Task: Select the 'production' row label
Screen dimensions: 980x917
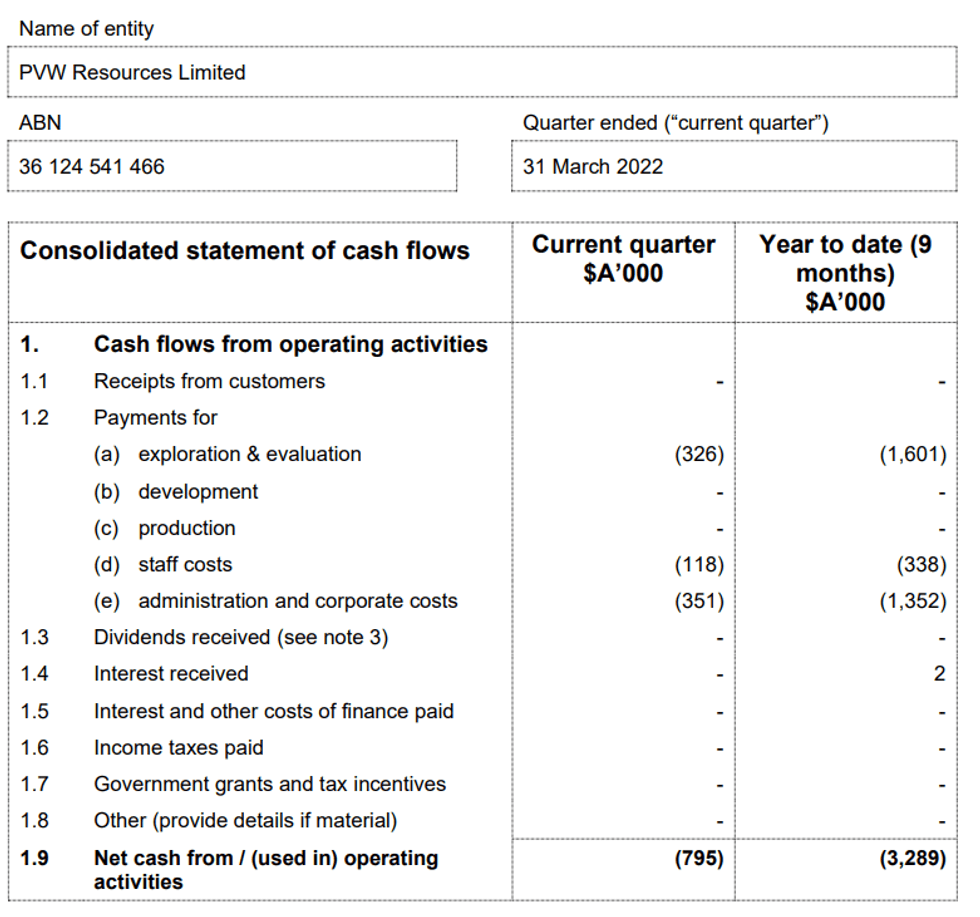Action: coord(187,529)
